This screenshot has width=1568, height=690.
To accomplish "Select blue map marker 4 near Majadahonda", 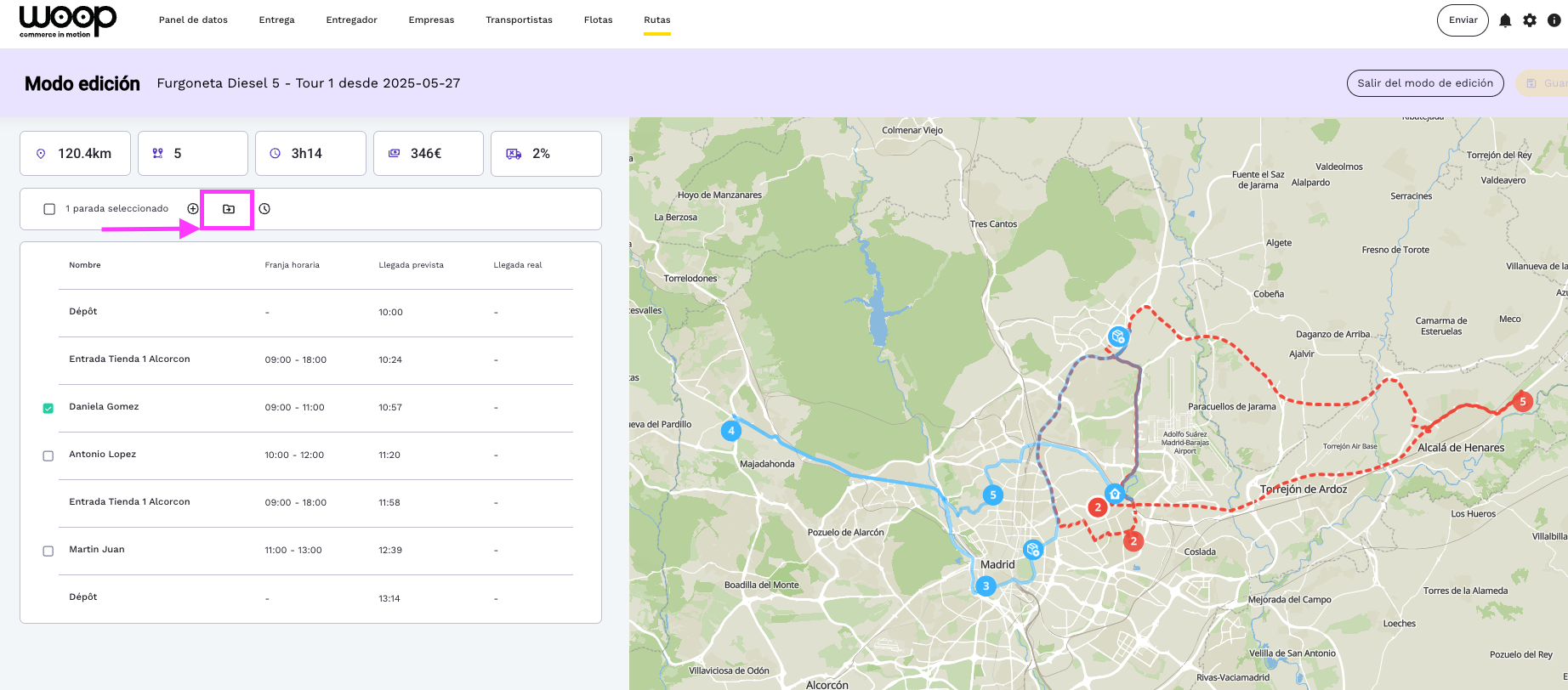I will coord(730,431).
